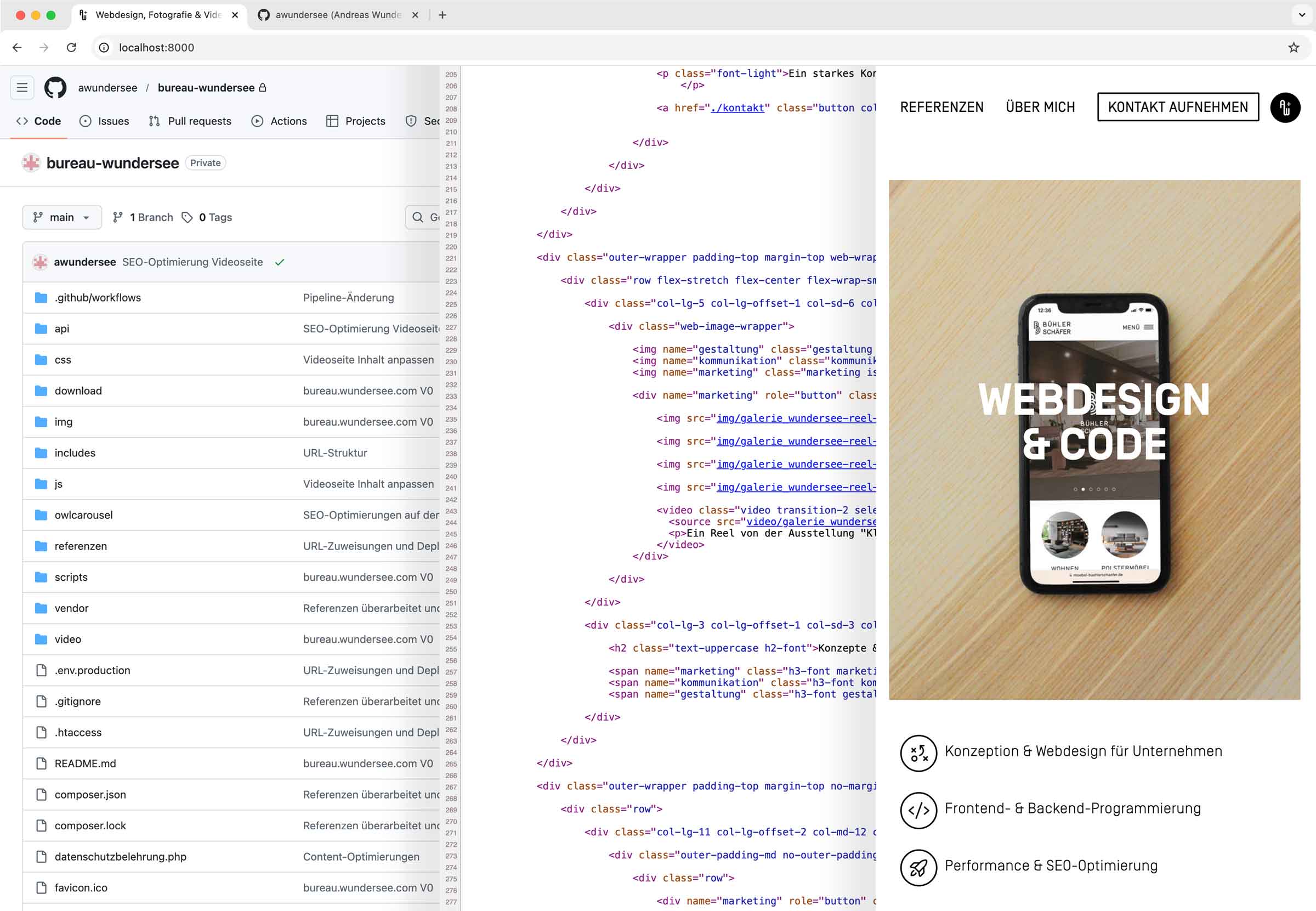Click the circular site logo button beside KONTAKT AUFNEHMEN

1285,107
